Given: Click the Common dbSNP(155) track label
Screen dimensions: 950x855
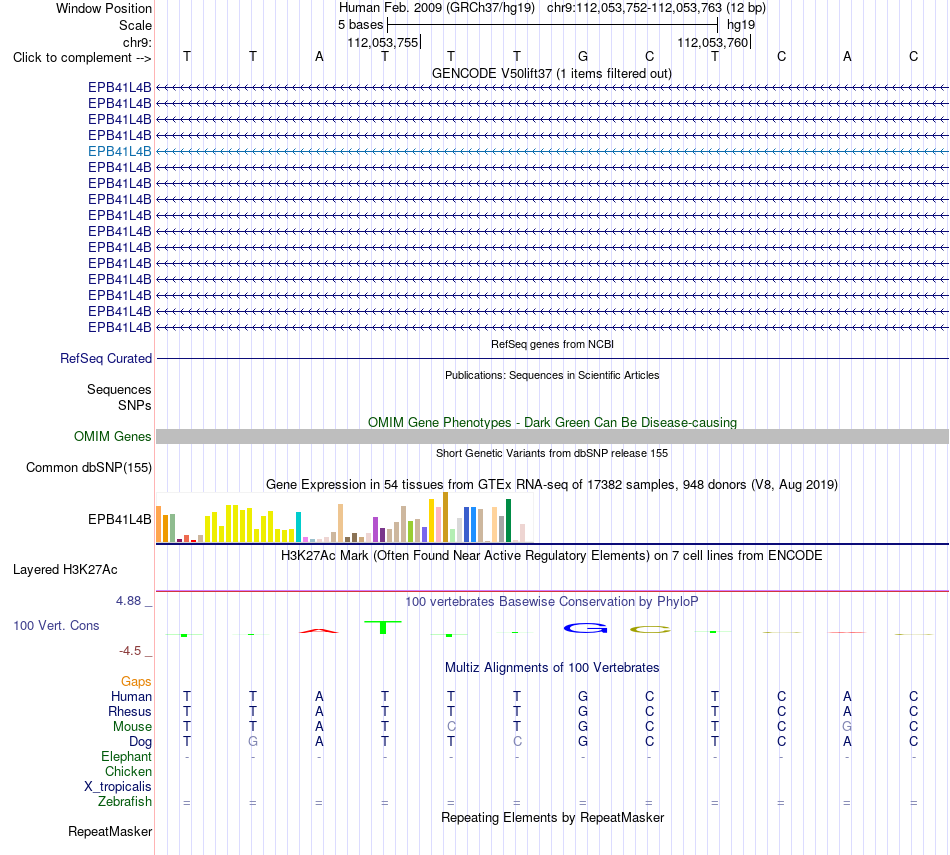Looking at the screenshot, I should click(89, 468).
